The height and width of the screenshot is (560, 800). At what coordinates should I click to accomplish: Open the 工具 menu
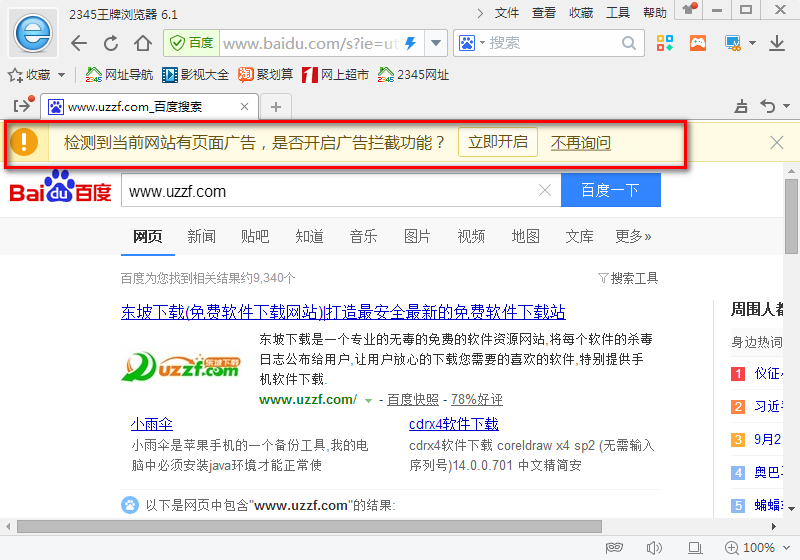point(618,13)
